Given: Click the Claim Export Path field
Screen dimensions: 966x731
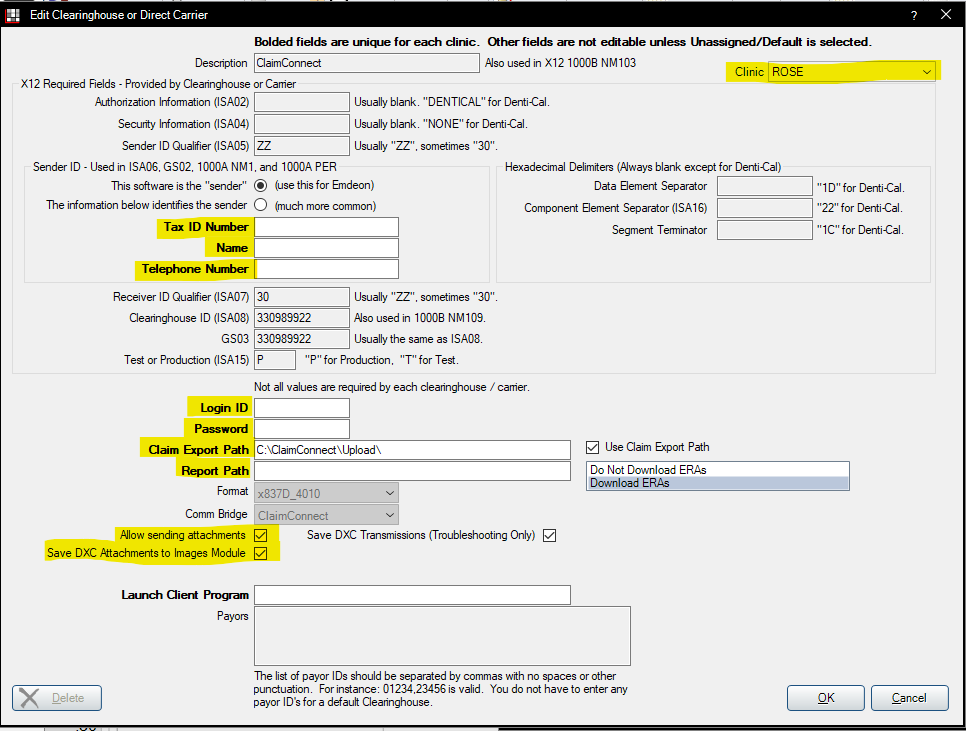Looking at the screenshot, I should pyautogui.click(x=412, y=450).
